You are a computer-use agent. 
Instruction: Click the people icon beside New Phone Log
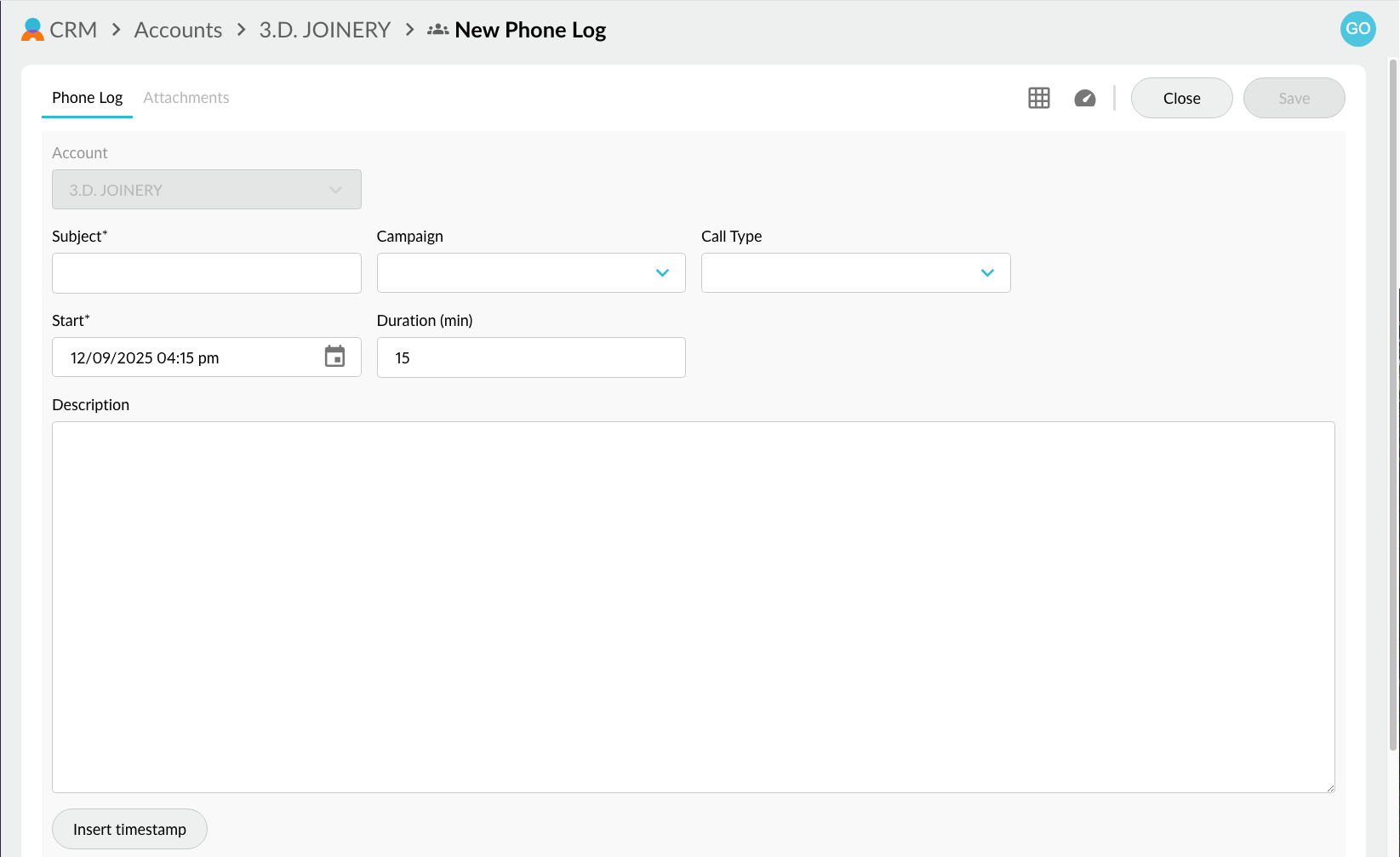pos(437,30)
